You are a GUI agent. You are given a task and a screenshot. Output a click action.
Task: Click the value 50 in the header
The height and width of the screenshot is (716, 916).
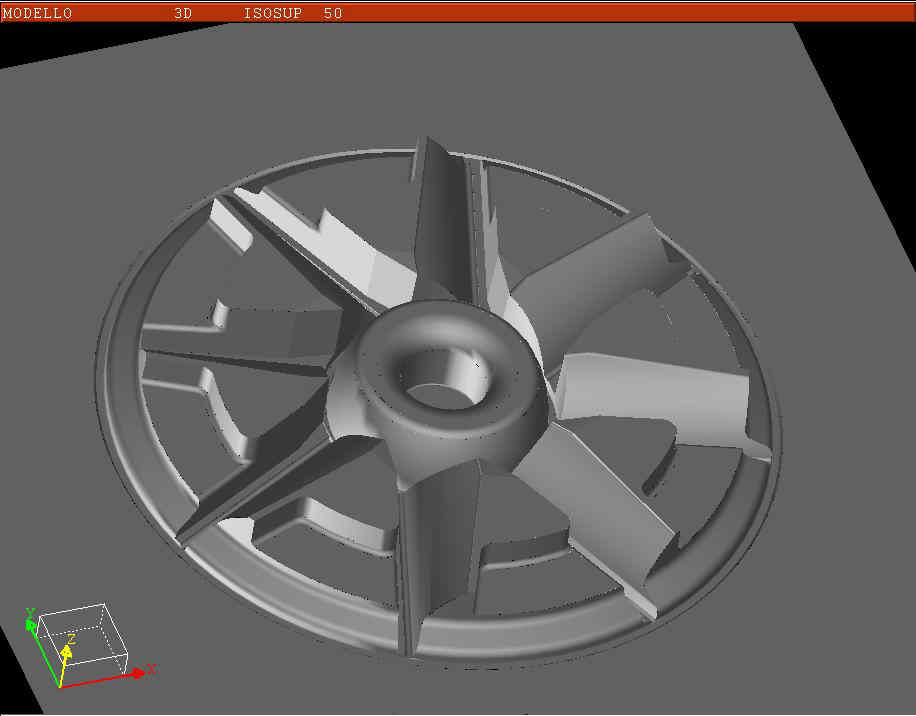click(333, 13)
